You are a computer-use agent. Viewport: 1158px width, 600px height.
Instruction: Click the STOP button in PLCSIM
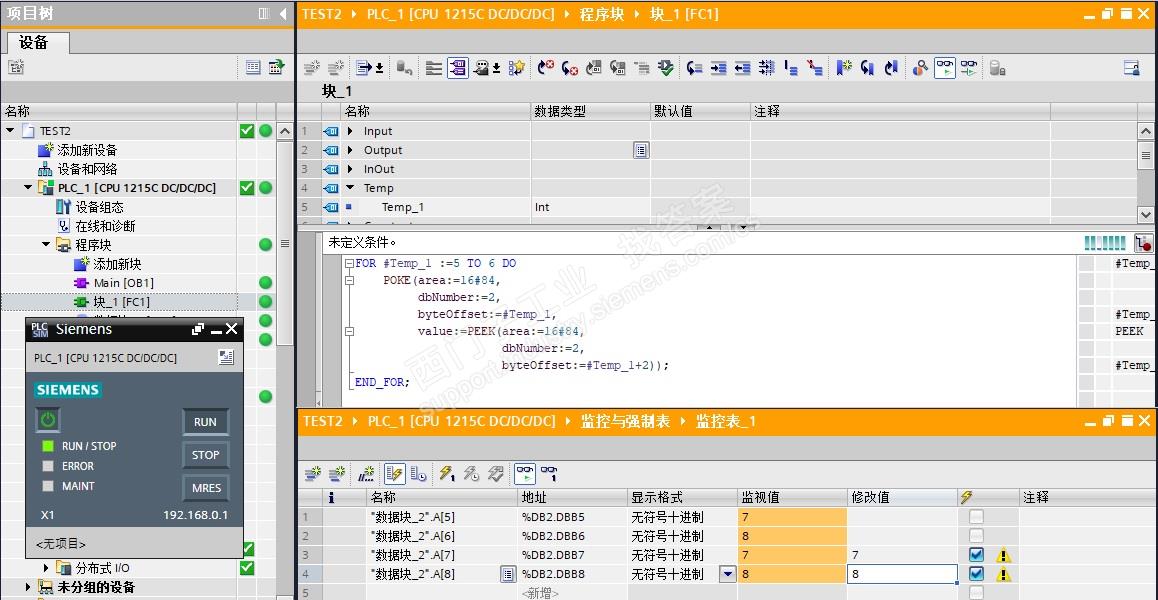(x=205, y=454)
